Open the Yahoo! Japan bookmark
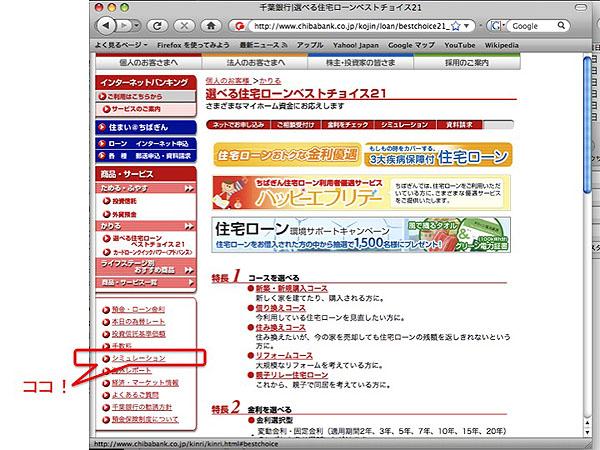 (x=355, y=45)
